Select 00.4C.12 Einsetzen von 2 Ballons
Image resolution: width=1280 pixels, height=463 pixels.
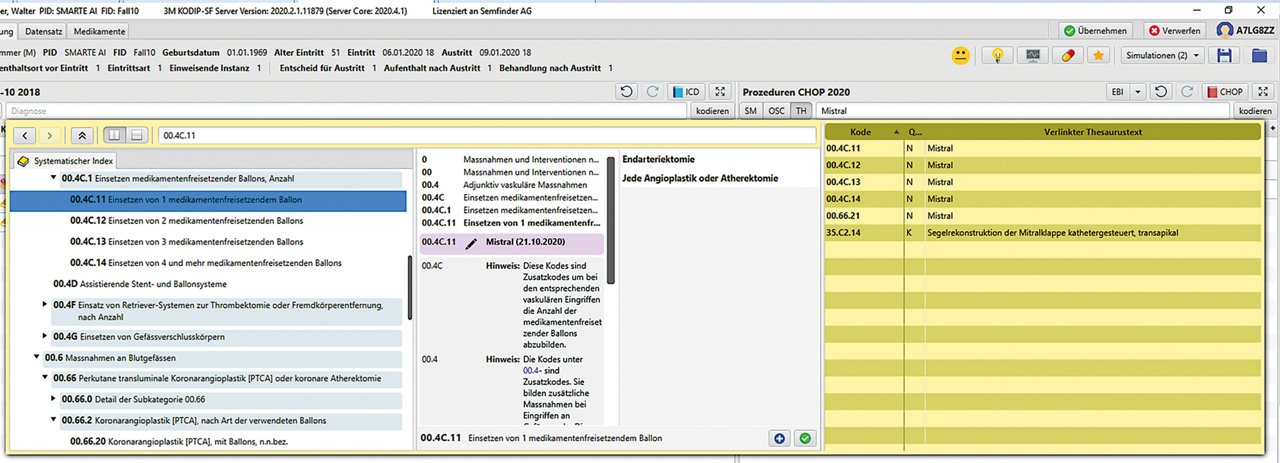[186, 220]
